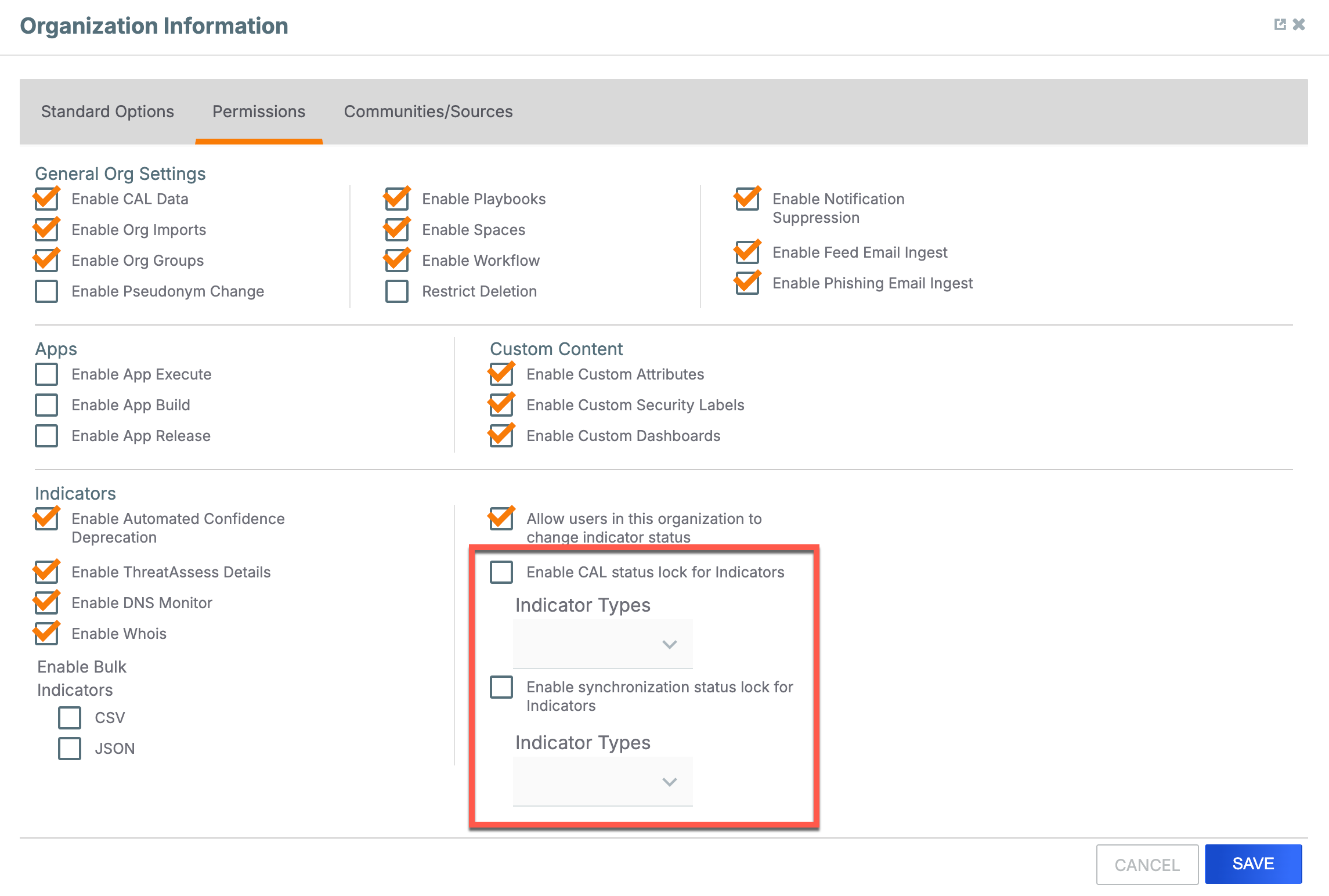
Task: Check the JSON bulk indicators option
Action: [x=69, y=748]
